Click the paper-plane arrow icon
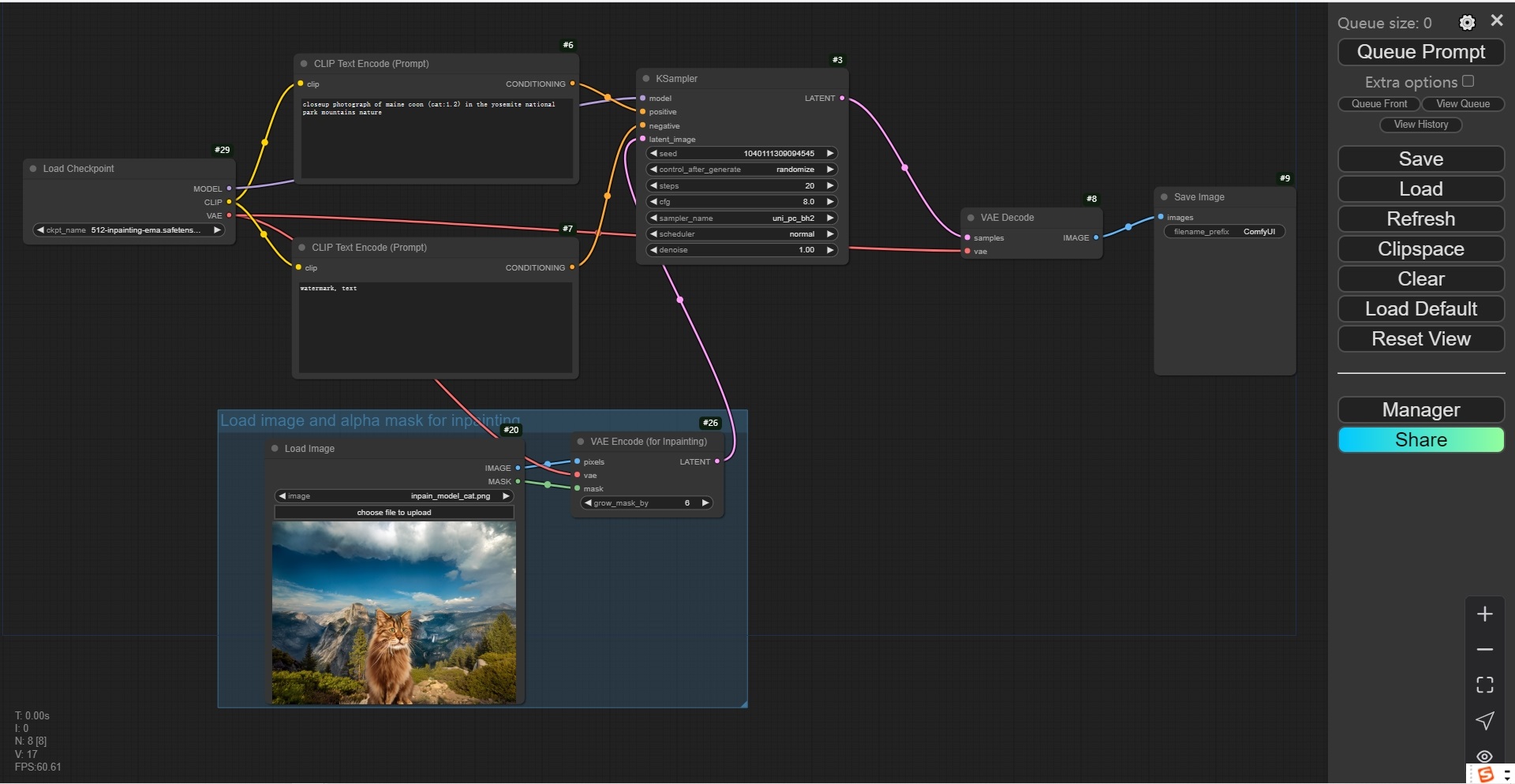The height and width of the screenshot is (784, 1515). [x=1484, y=720]
